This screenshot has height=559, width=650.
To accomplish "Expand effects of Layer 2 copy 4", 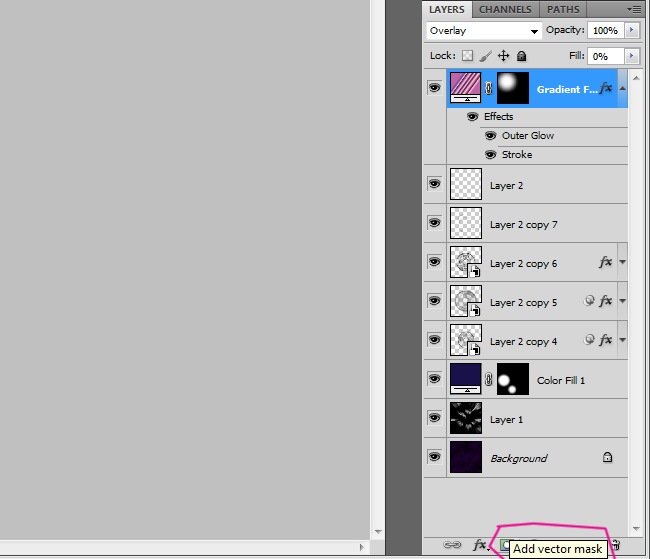I will 623,340.
